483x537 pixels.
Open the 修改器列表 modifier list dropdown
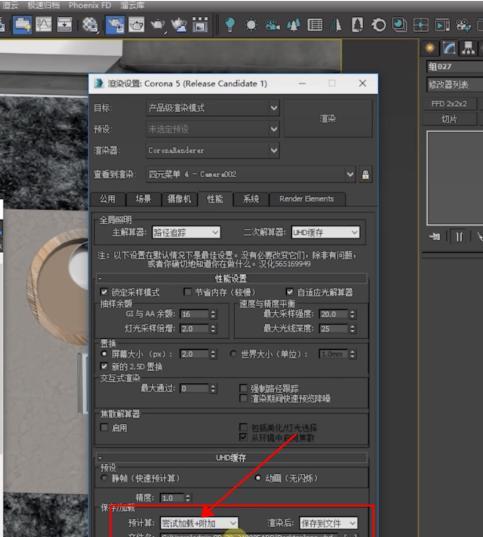[455, 84]
